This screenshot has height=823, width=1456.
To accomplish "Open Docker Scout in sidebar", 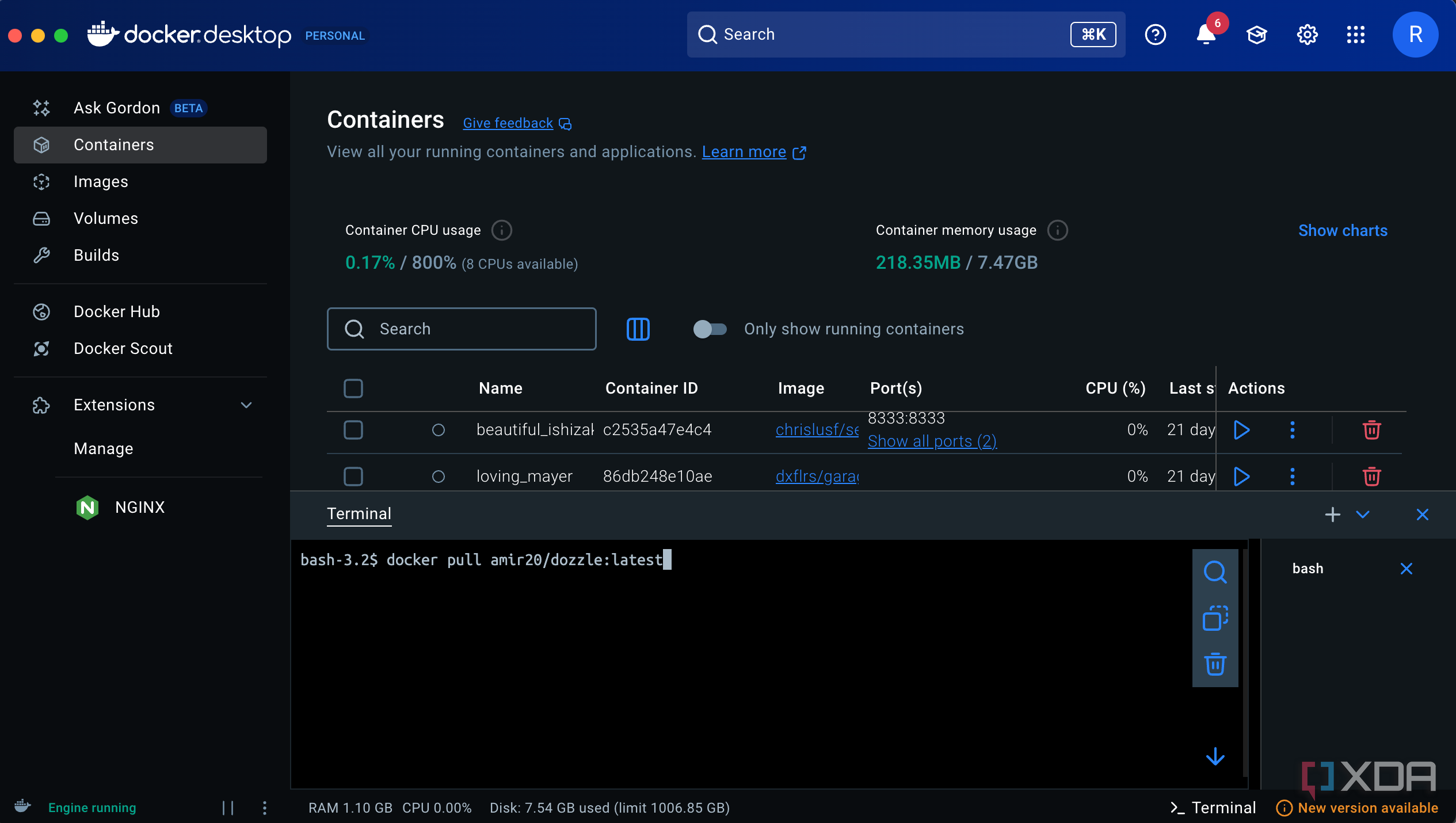I will [140, 349].
